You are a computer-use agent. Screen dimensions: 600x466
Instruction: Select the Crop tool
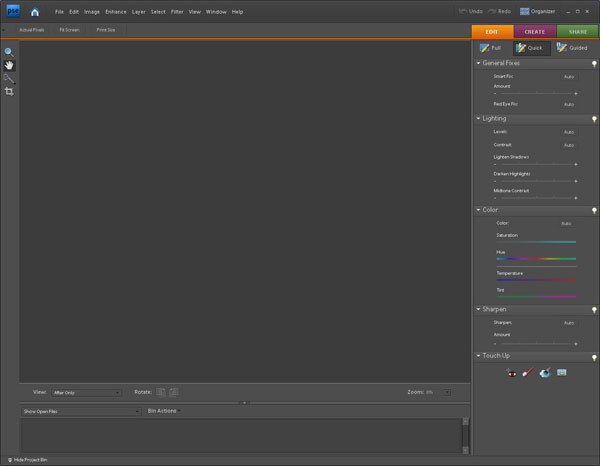point(9,92)
